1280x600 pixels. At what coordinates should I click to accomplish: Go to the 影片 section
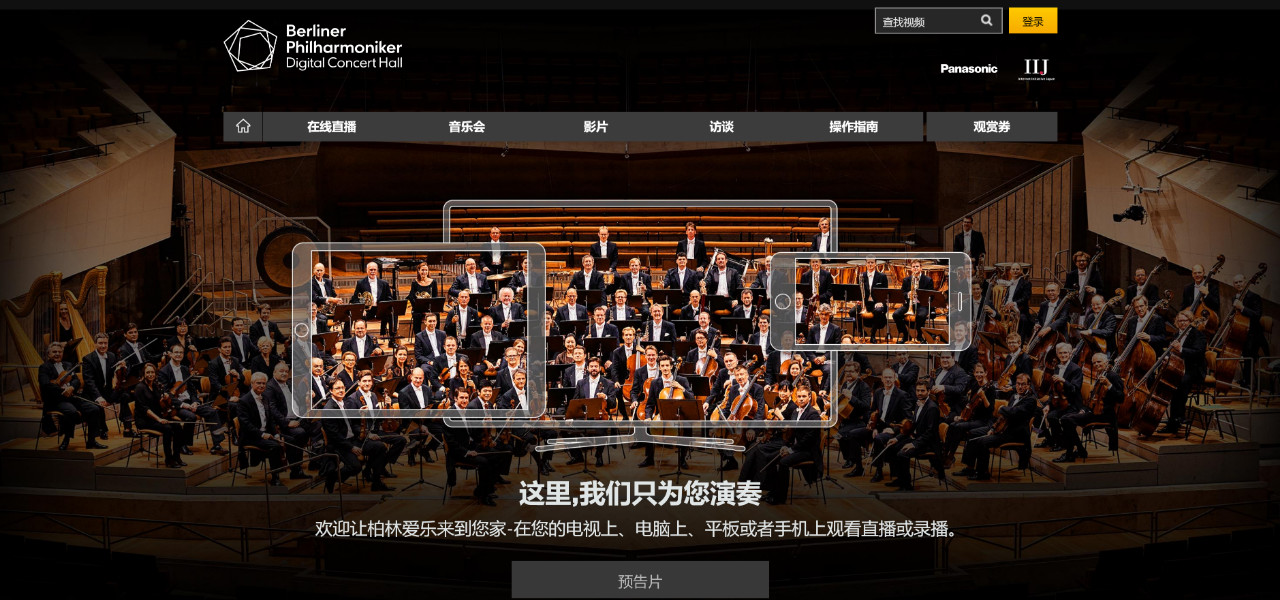[x=596, y=126]
